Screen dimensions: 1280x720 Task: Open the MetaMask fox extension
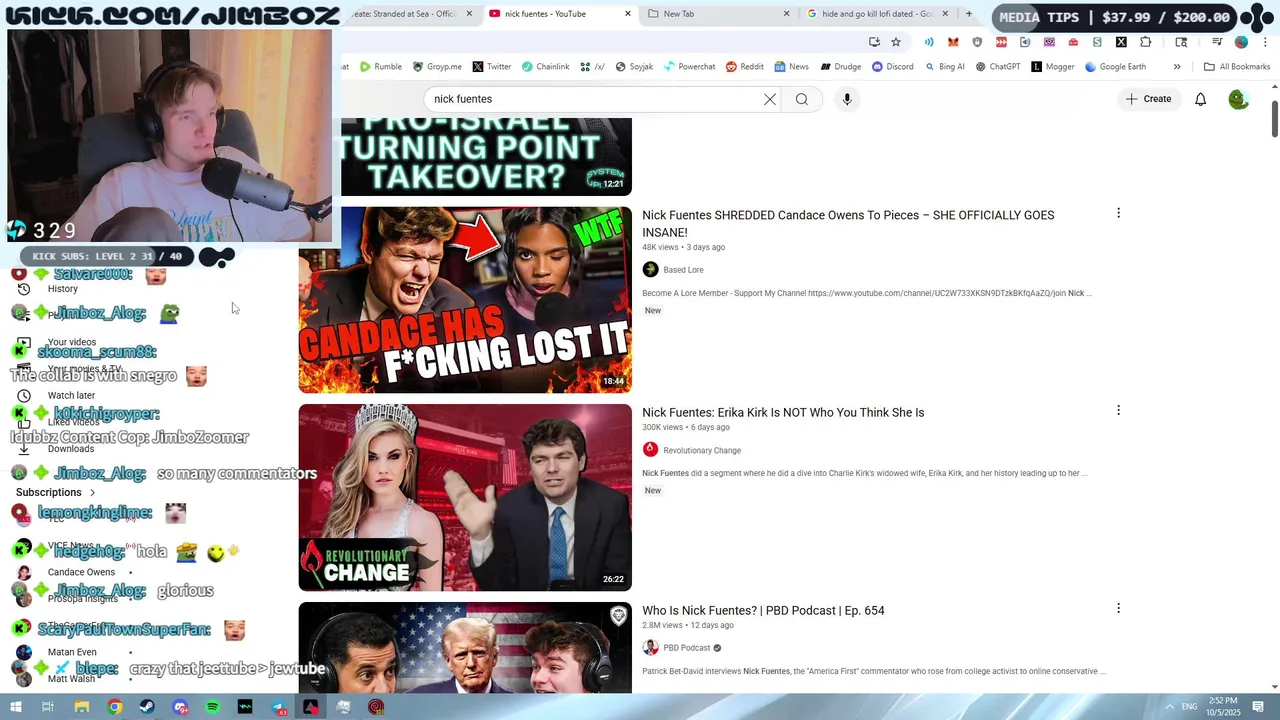click(x=953, y=42)
